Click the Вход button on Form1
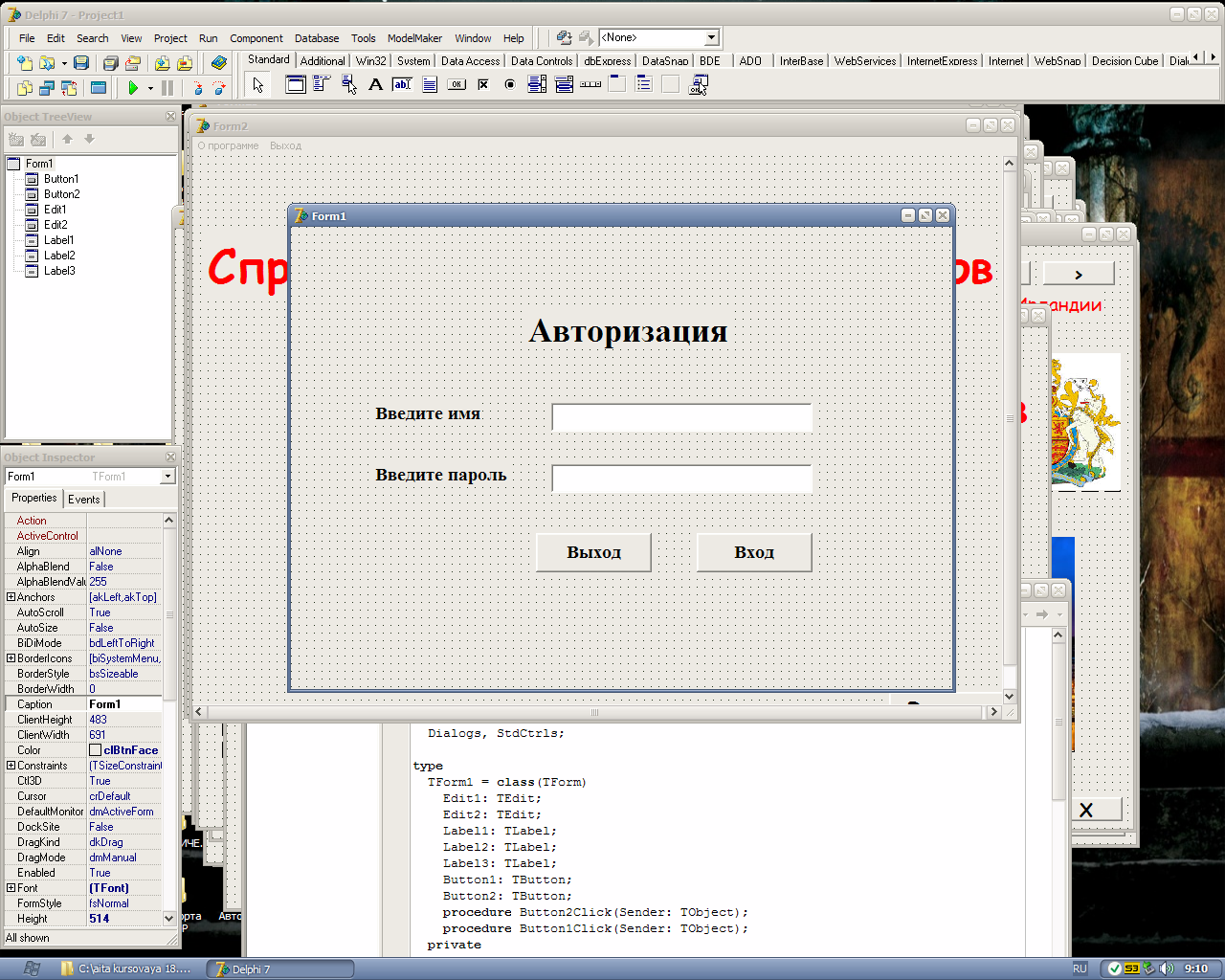 (x=753, y=552)
